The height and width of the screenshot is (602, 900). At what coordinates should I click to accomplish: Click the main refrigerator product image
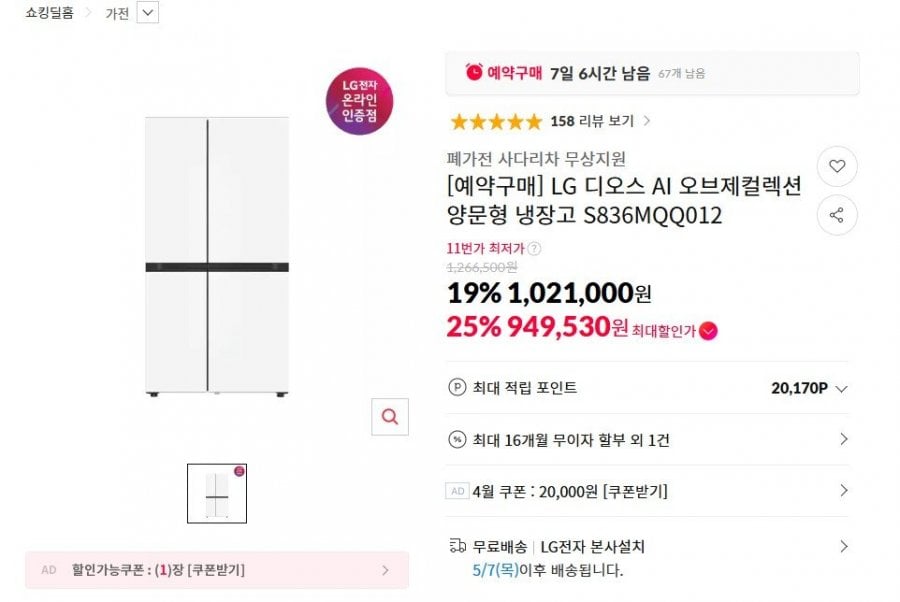(217, 257)
